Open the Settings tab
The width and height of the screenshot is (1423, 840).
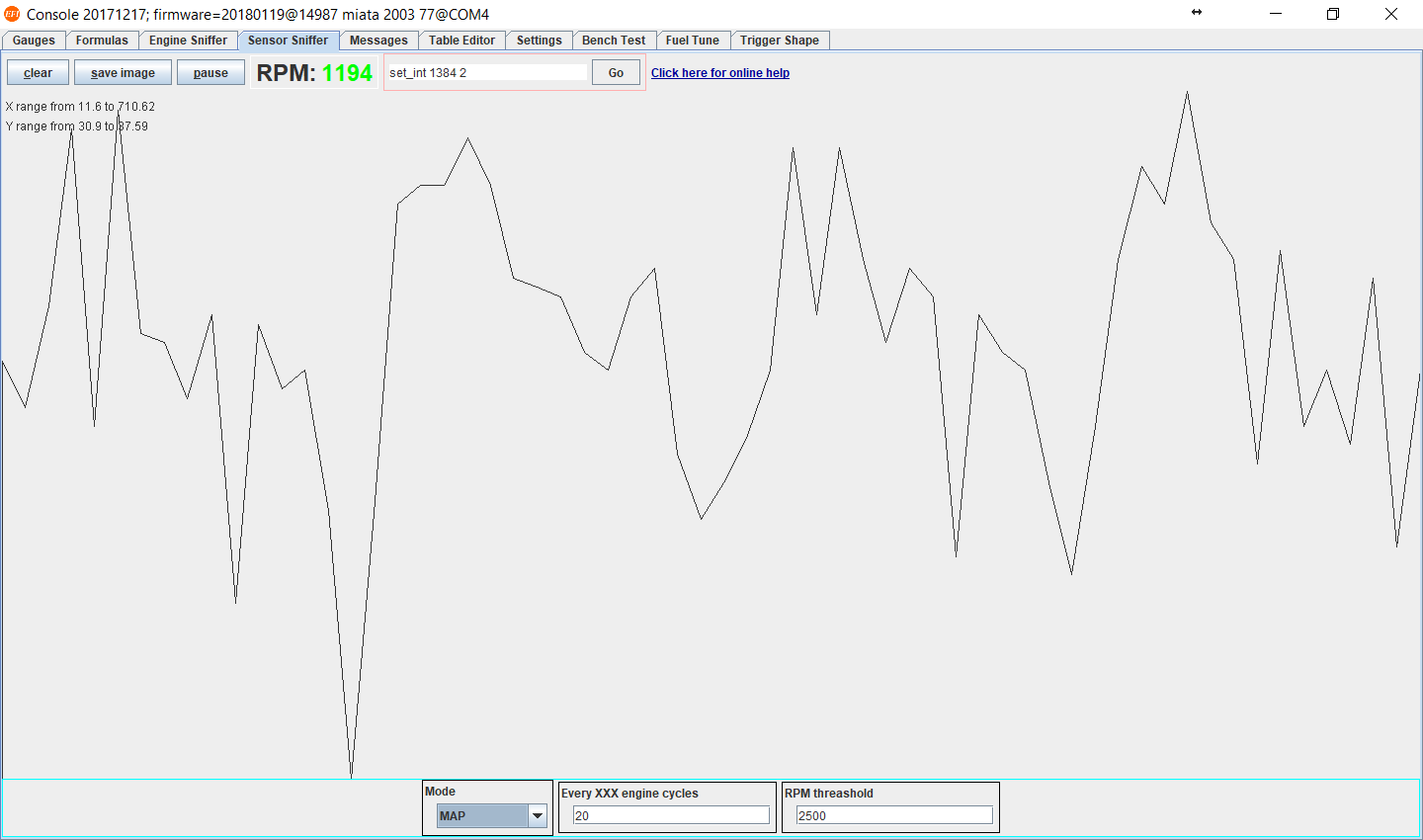click(539, 41)
